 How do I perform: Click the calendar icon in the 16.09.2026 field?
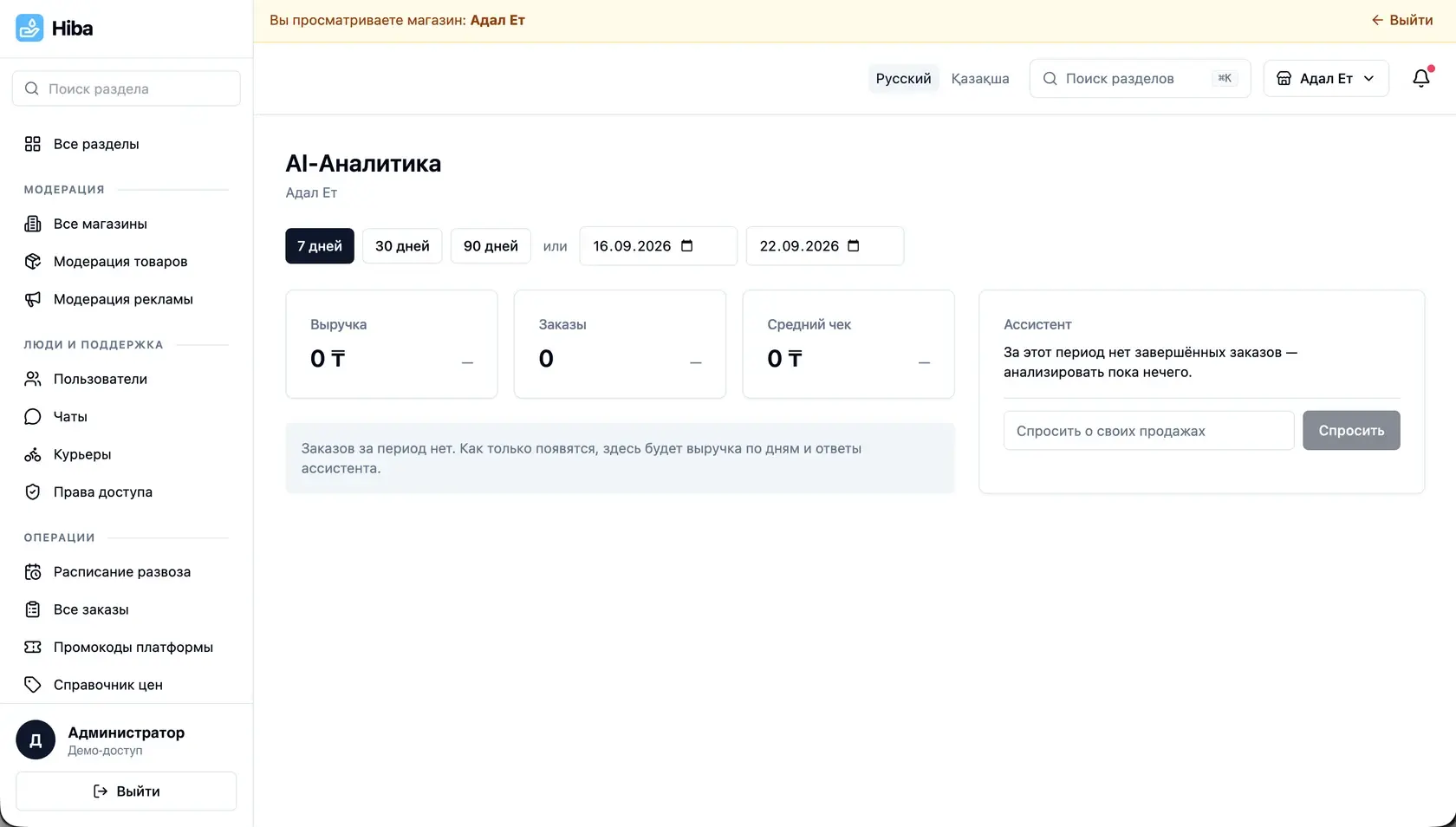tap(687, 246)
